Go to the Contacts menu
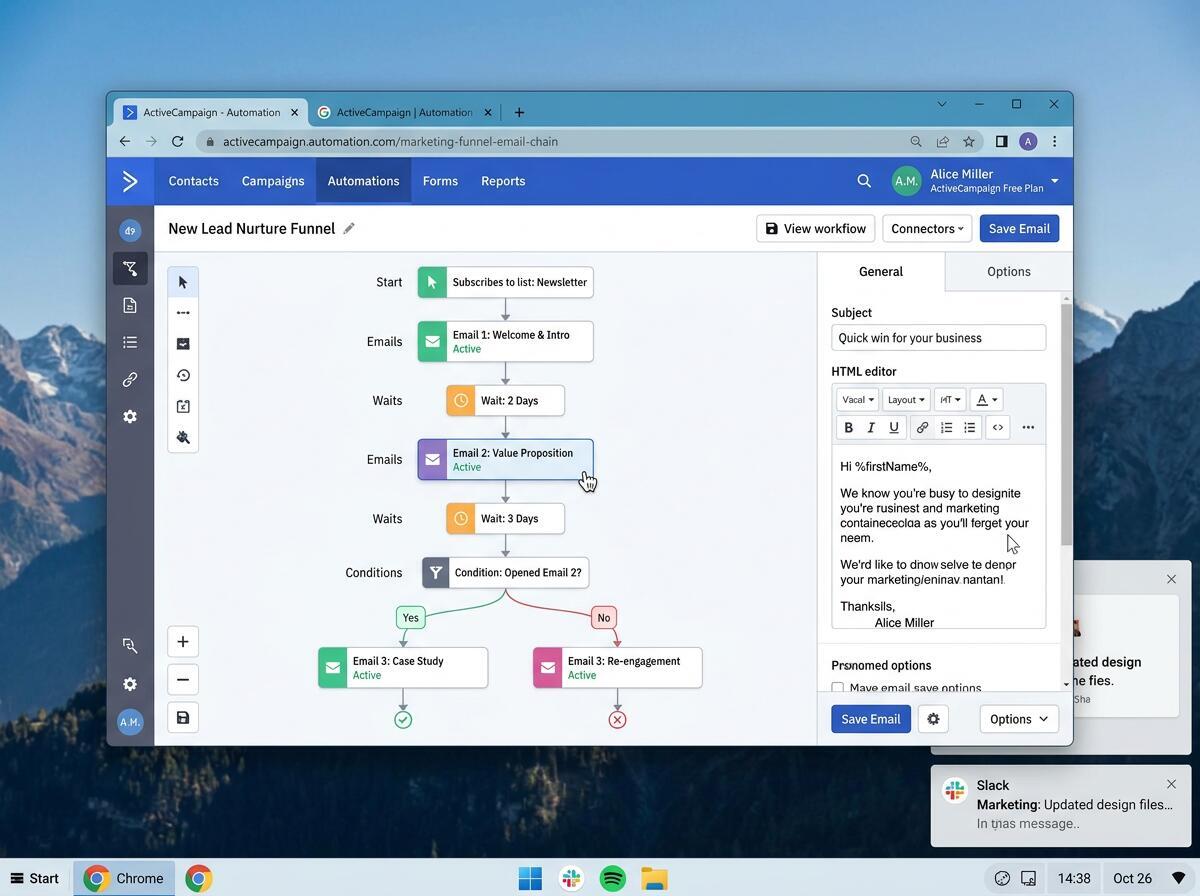The image size is (1200, 896). click(193, 181)
